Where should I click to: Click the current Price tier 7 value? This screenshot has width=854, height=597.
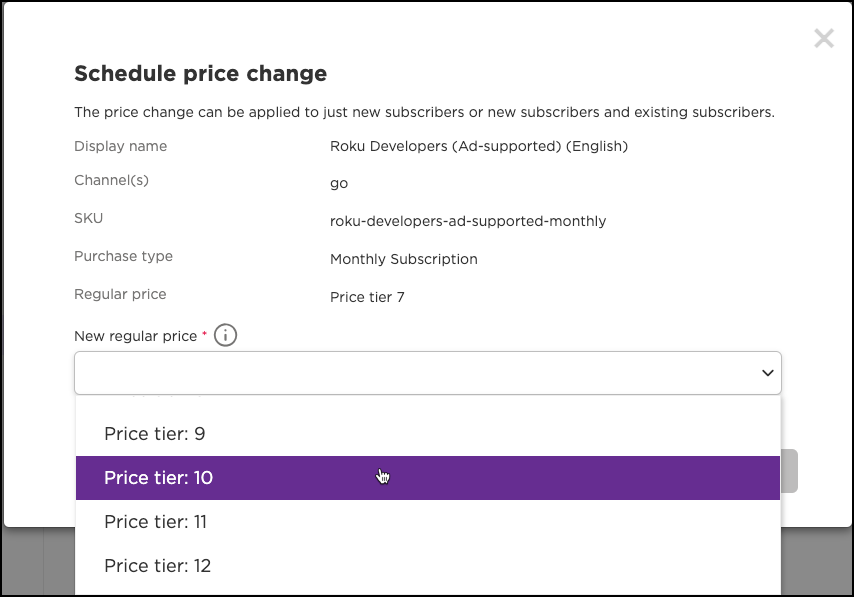pos(367,297)
